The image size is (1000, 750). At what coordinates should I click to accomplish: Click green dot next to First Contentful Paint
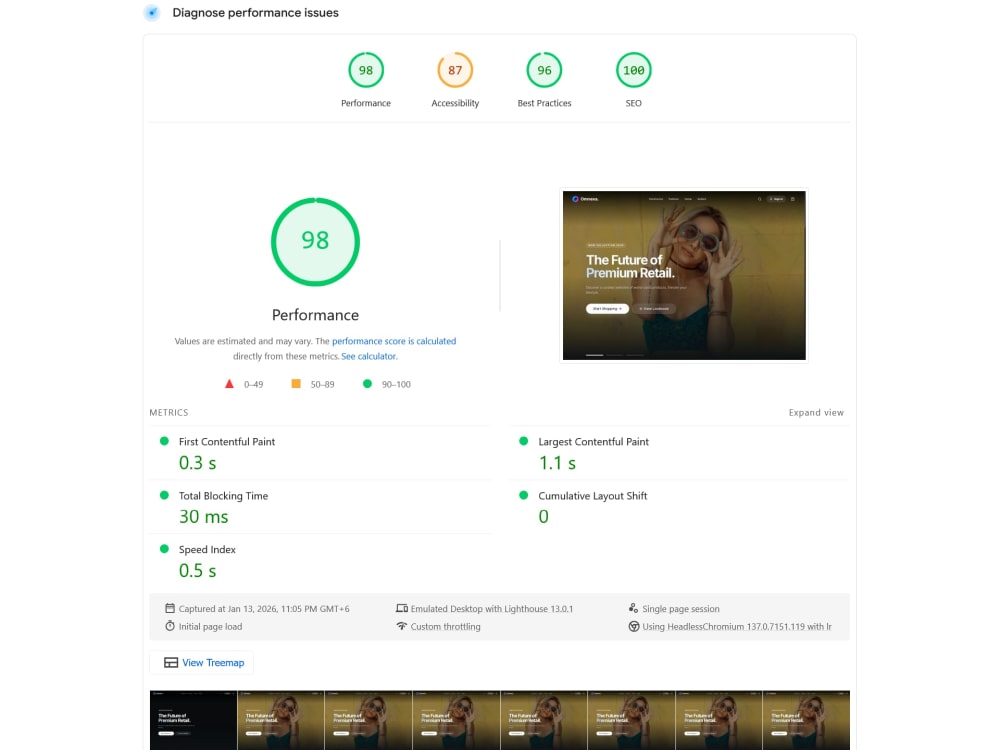pyautogui.click(x=164, y=441)
